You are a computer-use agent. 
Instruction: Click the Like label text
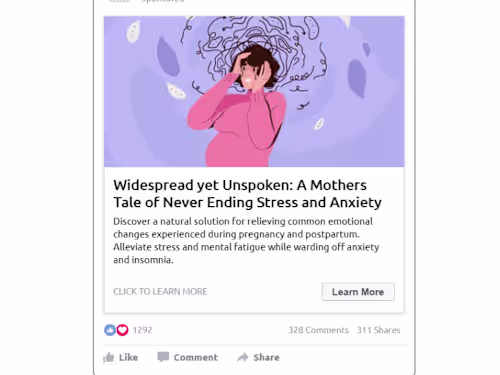128,357
